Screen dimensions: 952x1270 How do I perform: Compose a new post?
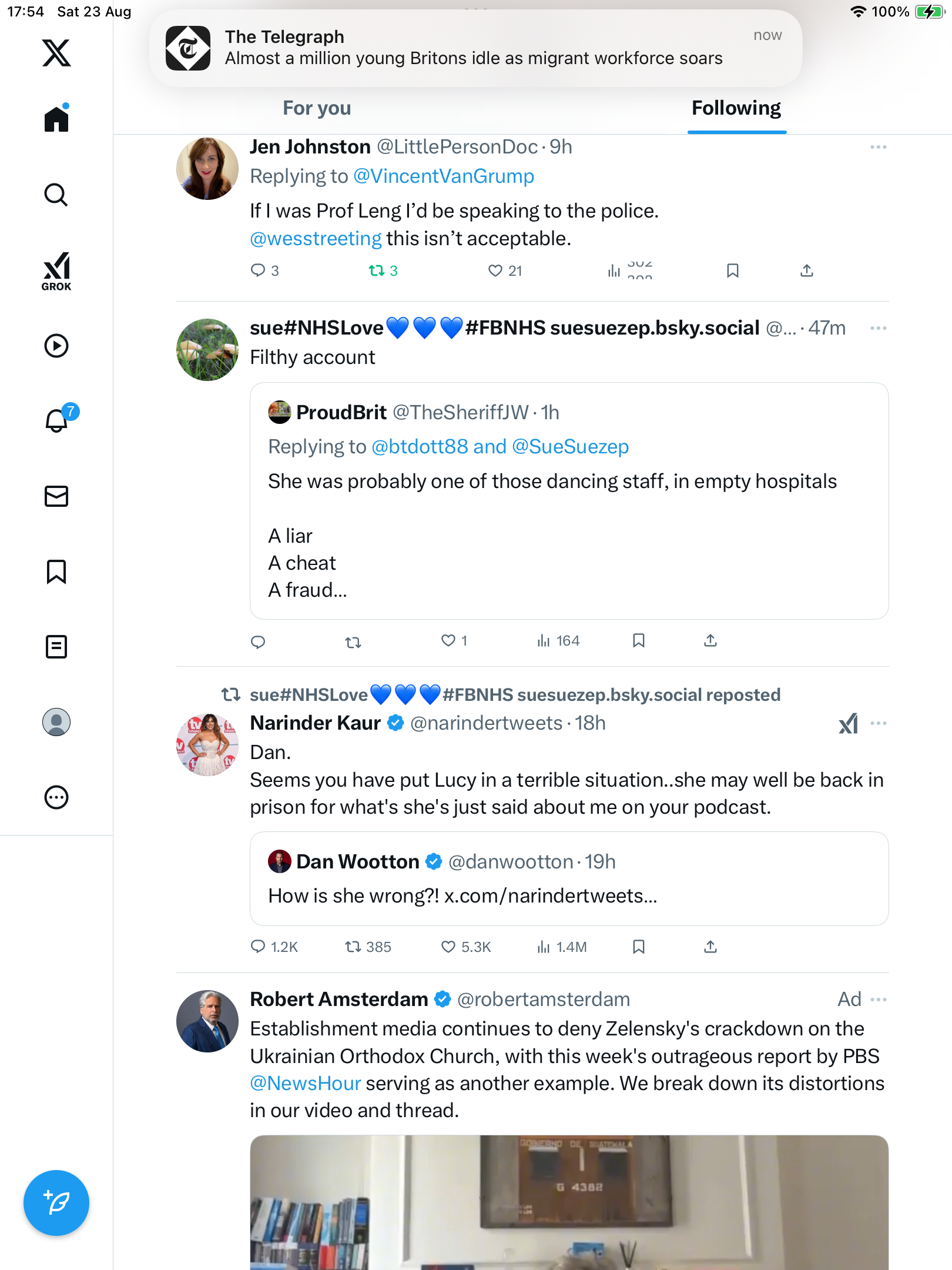[x=56, y=1203]
